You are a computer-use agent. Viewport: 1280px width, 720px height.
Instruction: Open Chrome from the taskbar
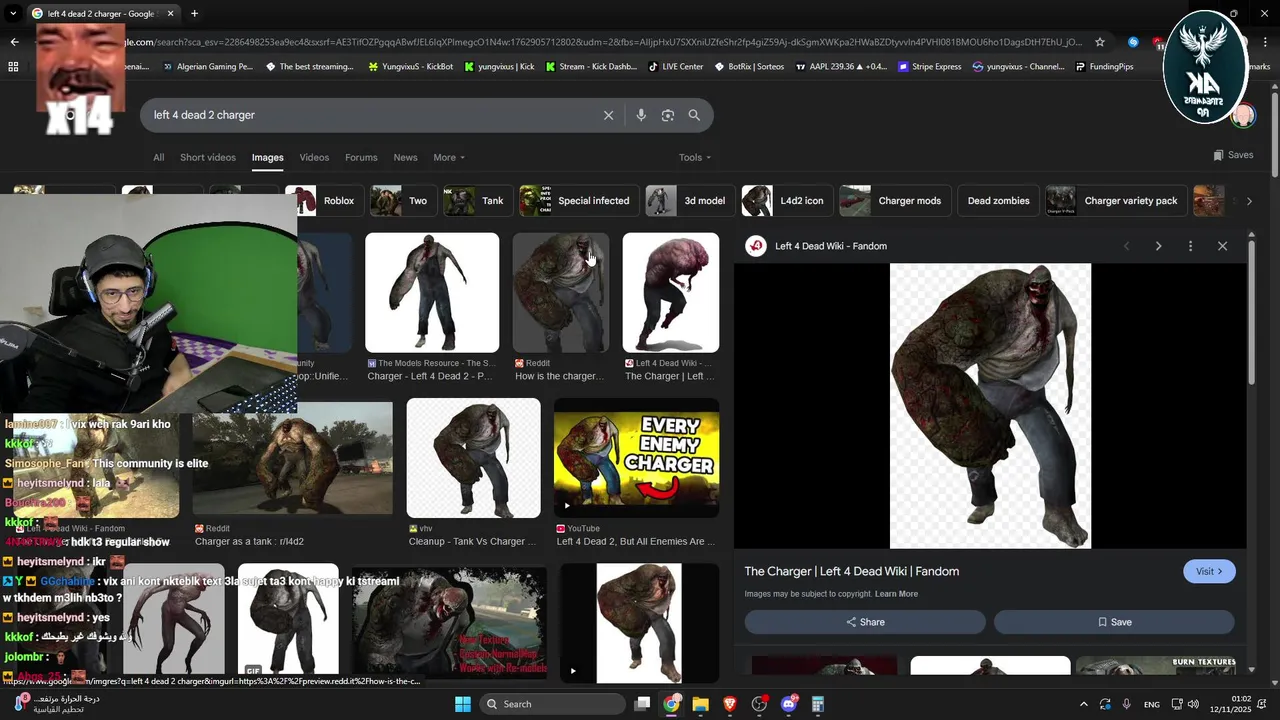[x=671, y=704]
